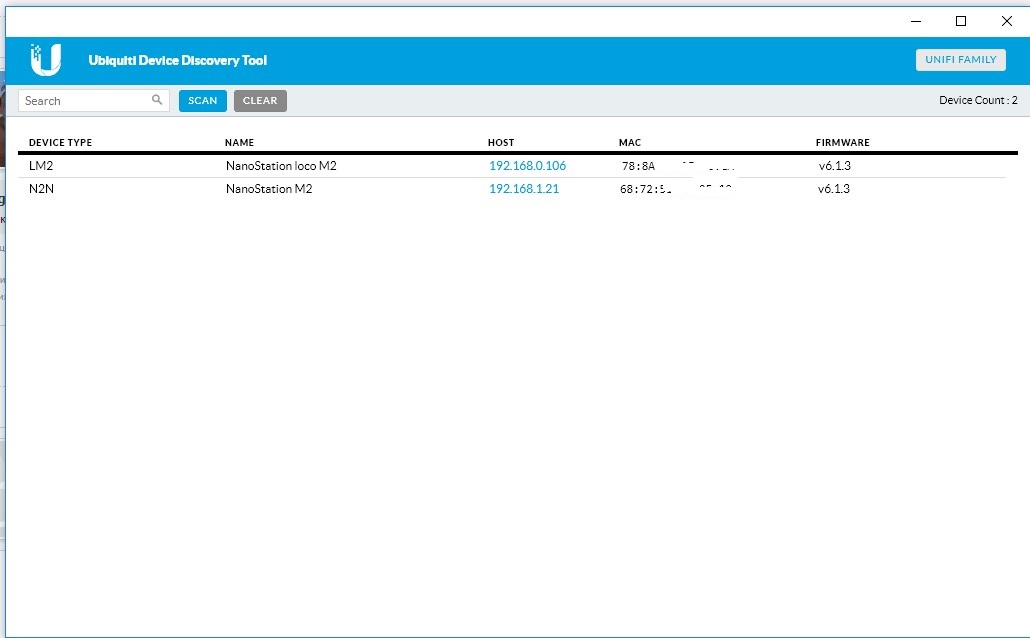Viewport: 1030px width, 638px height.
Task: Click firmware v6.1.3 for NanoStation loco M2
Action: click(x=834, y=166)
